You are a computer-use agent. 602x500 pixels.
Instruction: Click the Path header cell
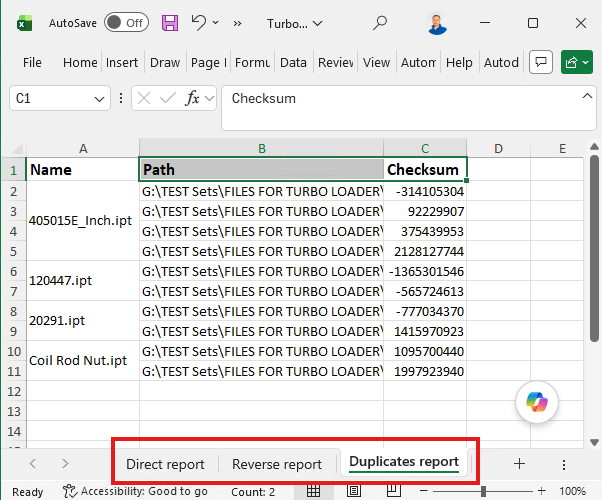click(261, 169)
